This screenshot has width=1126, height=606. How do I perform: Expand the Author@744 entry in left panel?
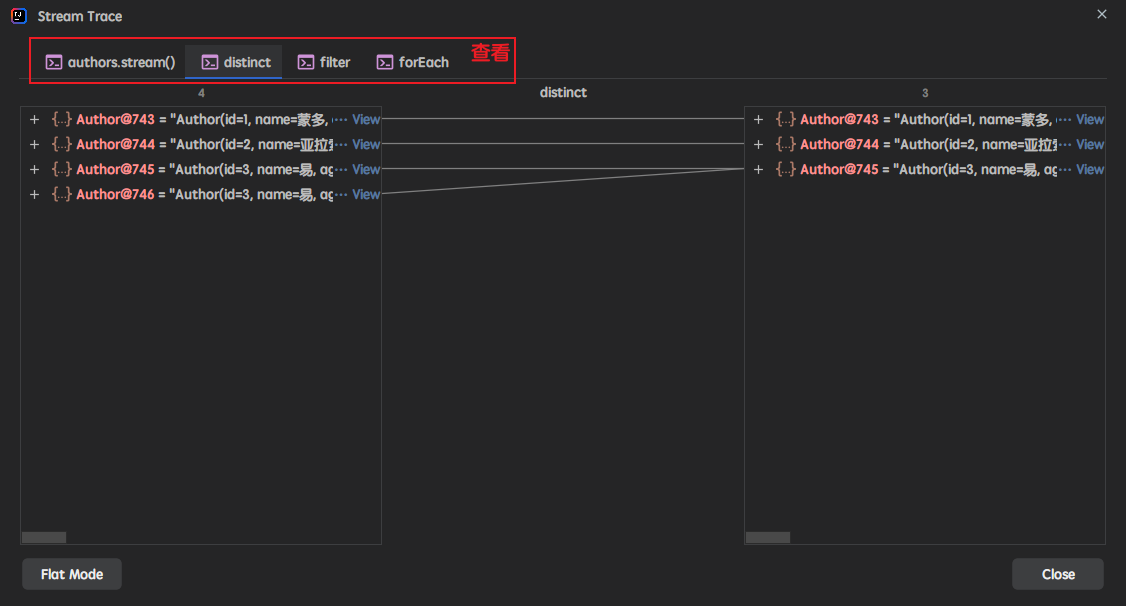coord(33,143)
